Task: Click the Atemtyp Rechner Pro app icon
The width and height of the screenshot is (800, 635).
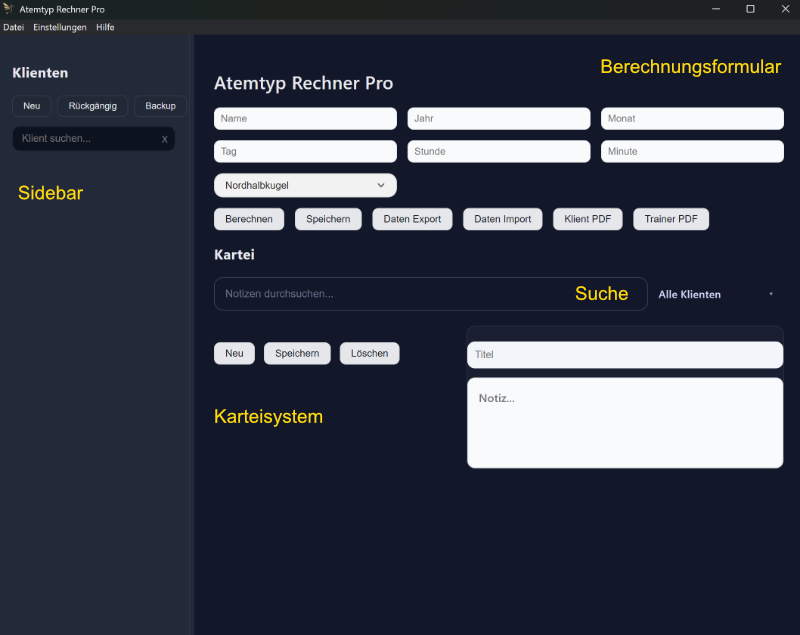Action: click(8, 9)
